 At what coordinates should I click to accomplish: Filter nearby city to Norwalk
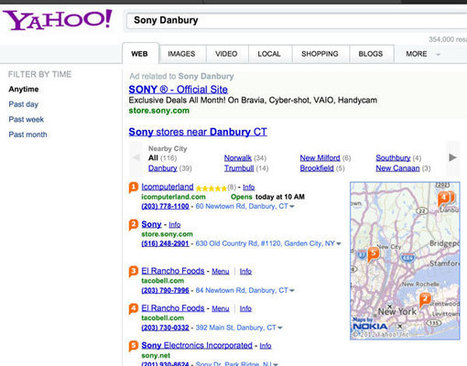(238, 158)
